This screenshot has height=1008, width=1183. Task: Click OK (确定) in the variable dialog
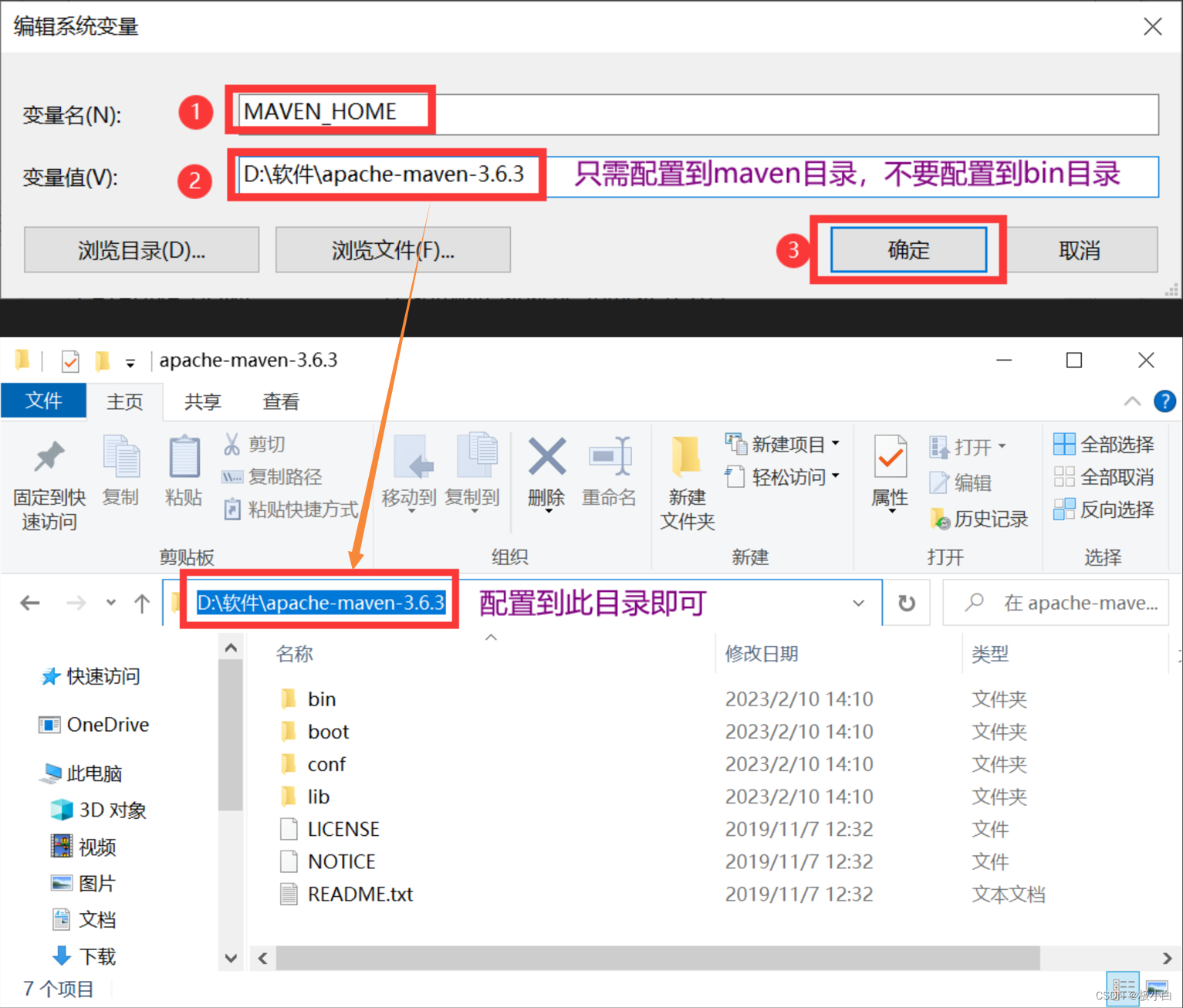point(908,250)
